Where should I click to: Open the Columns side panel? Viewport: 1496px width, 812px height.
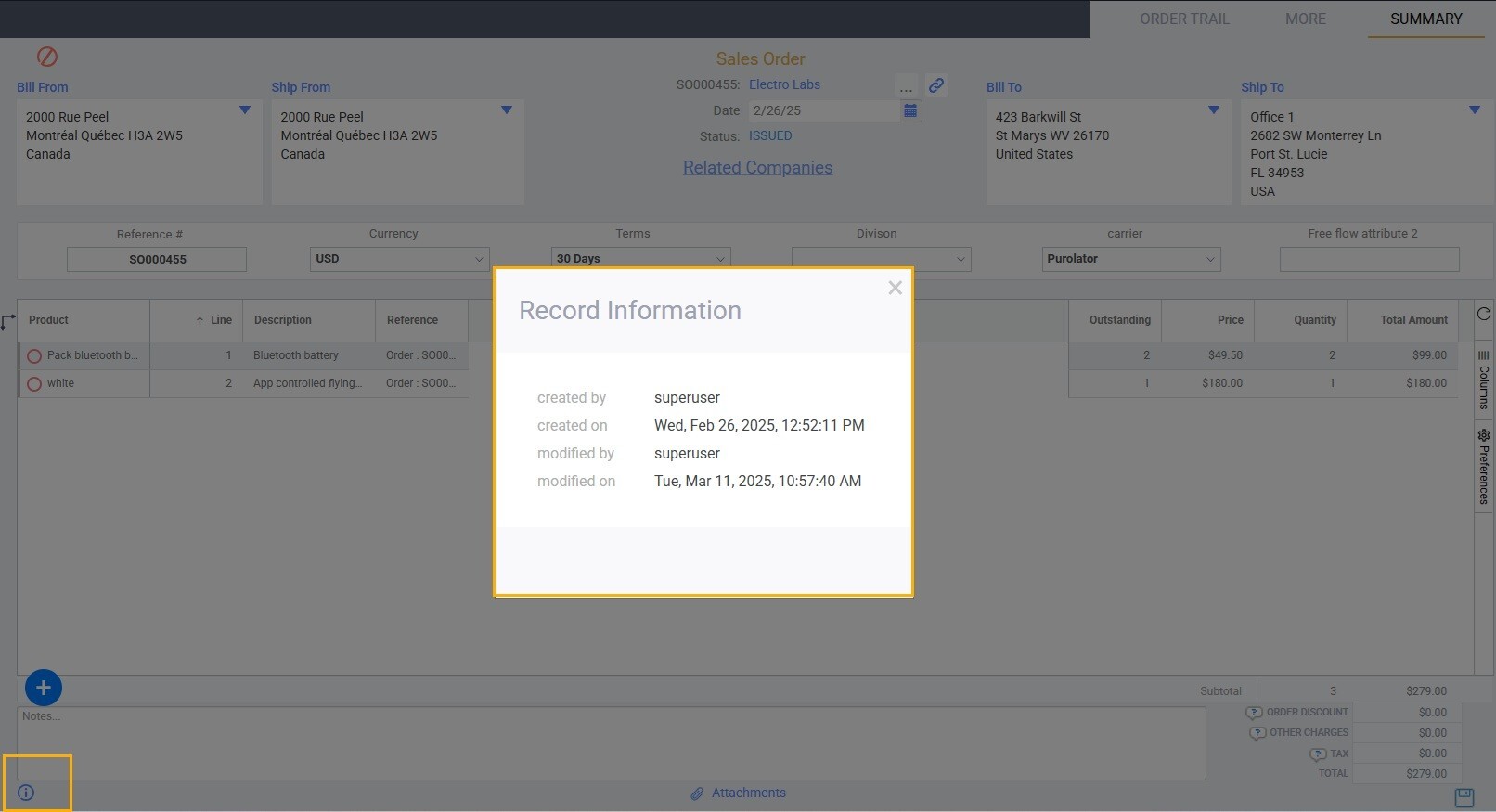(1484, 380)
